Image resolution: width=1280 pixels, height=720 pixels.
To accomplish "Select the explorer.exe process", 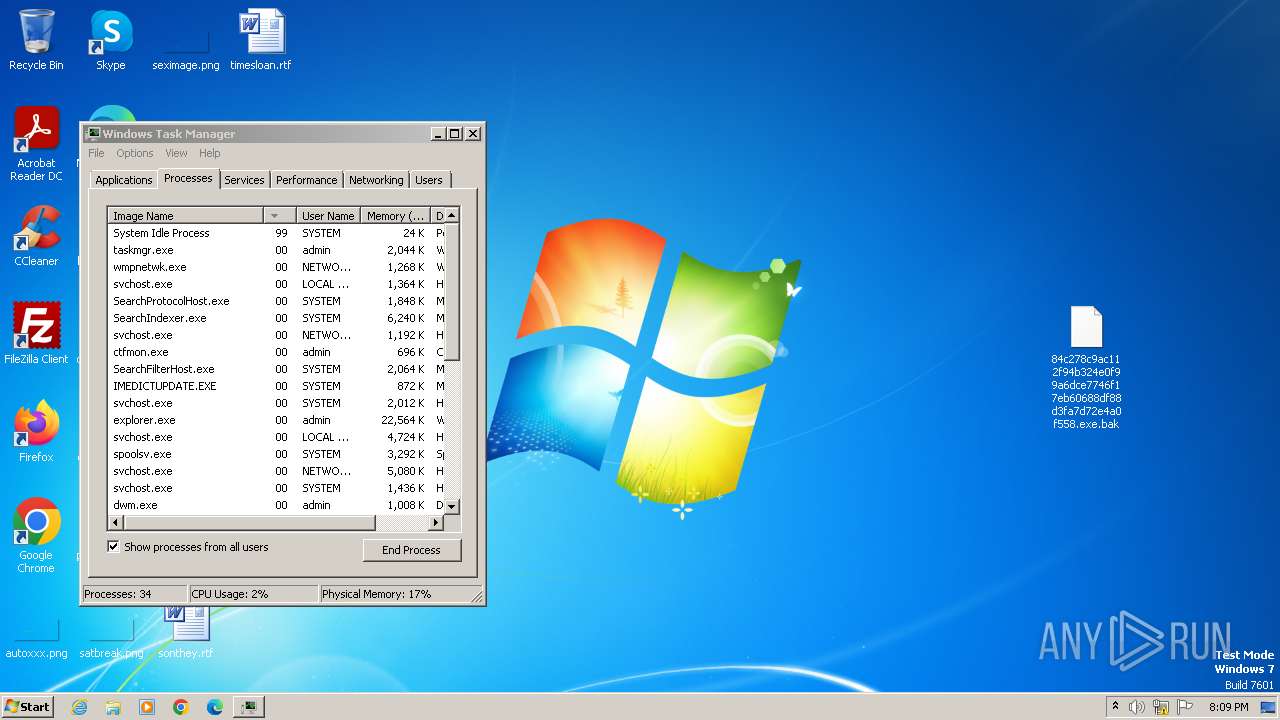I will tap(276, 420).
